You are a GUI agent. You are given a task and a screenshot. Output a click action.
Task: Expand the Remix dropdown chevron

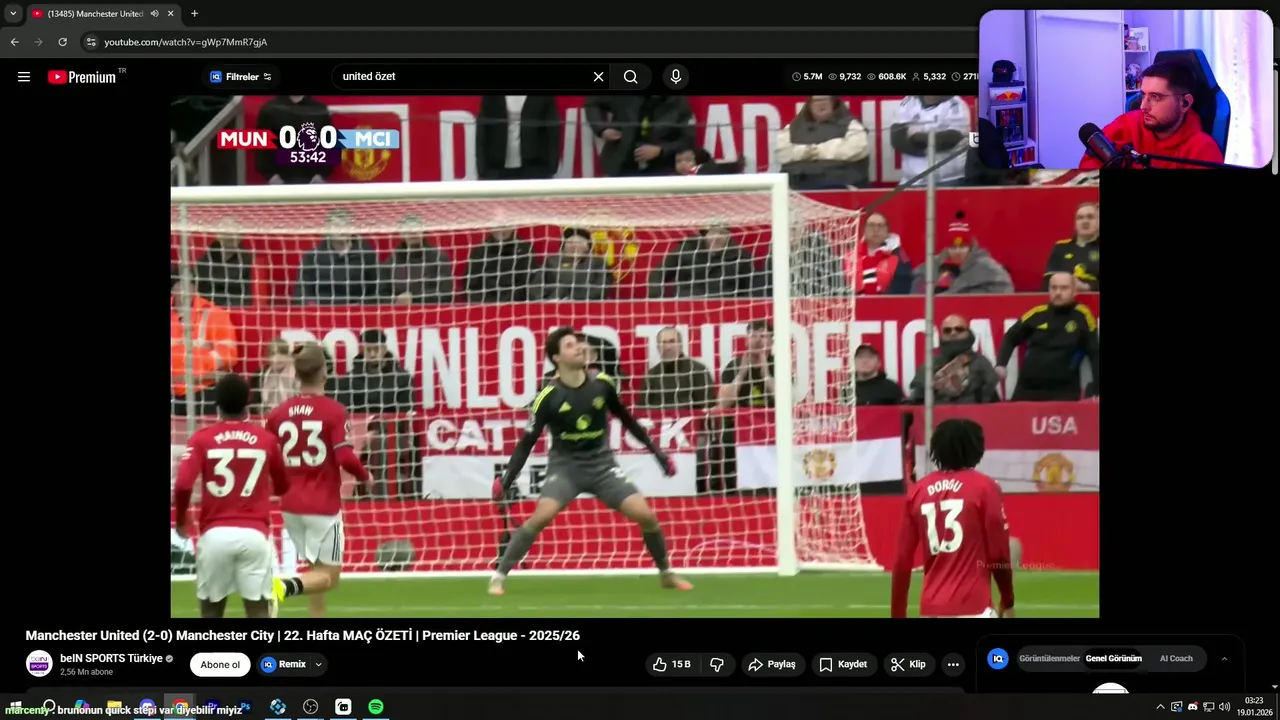tap(319, 664)
